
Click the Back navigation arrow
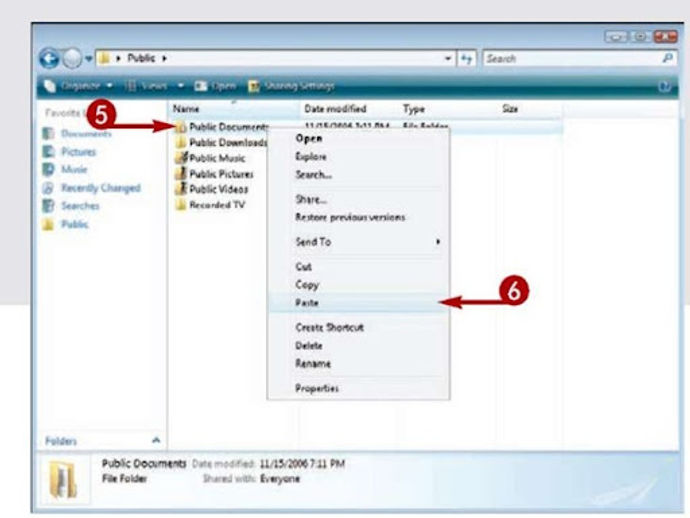click(49, 59)
